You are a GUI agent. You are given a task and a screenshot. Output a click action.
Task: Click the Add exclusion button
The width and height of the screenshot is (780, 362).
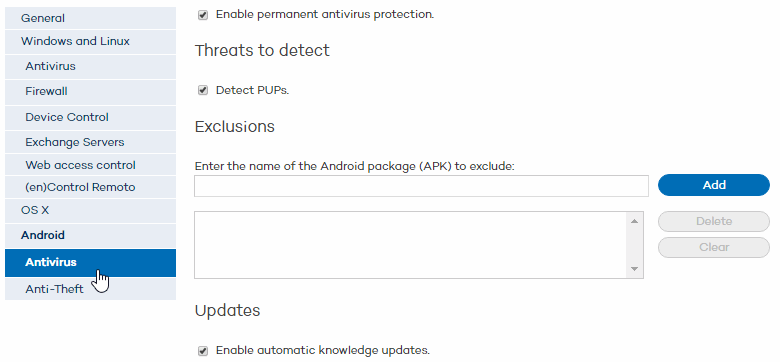[714, 185]
